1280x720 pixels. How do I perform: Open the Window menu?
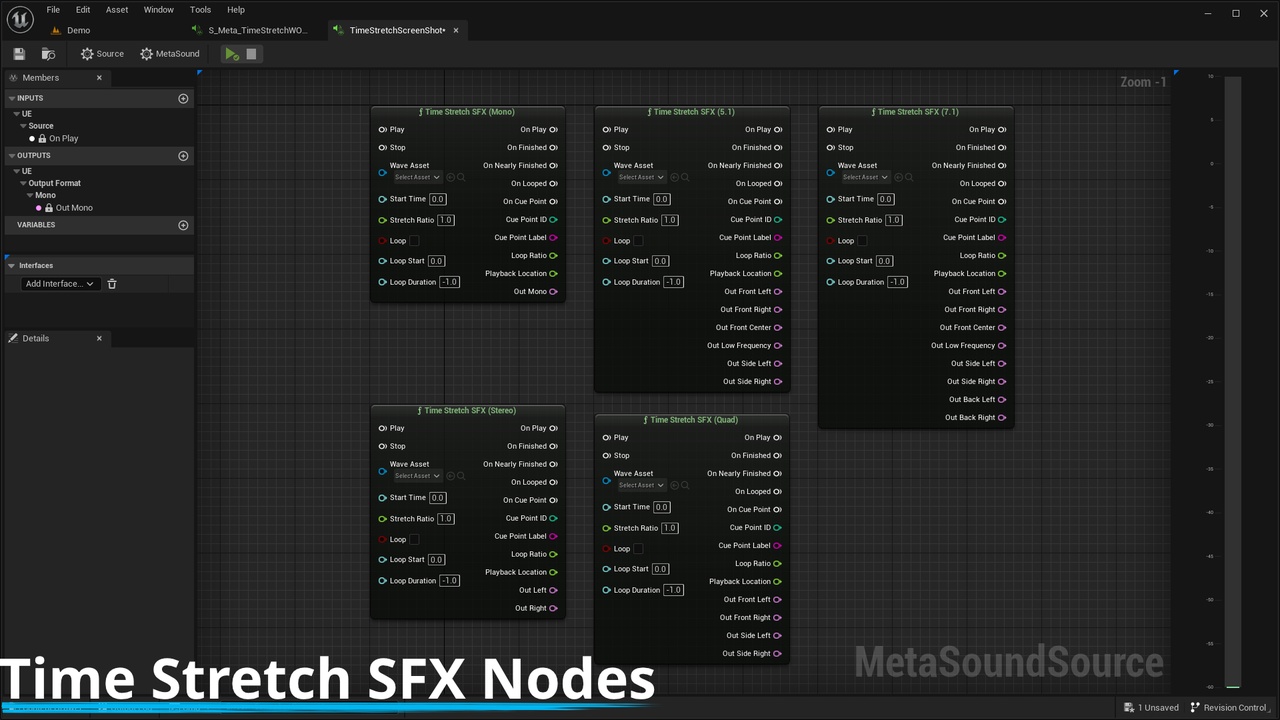click(158, 10)
